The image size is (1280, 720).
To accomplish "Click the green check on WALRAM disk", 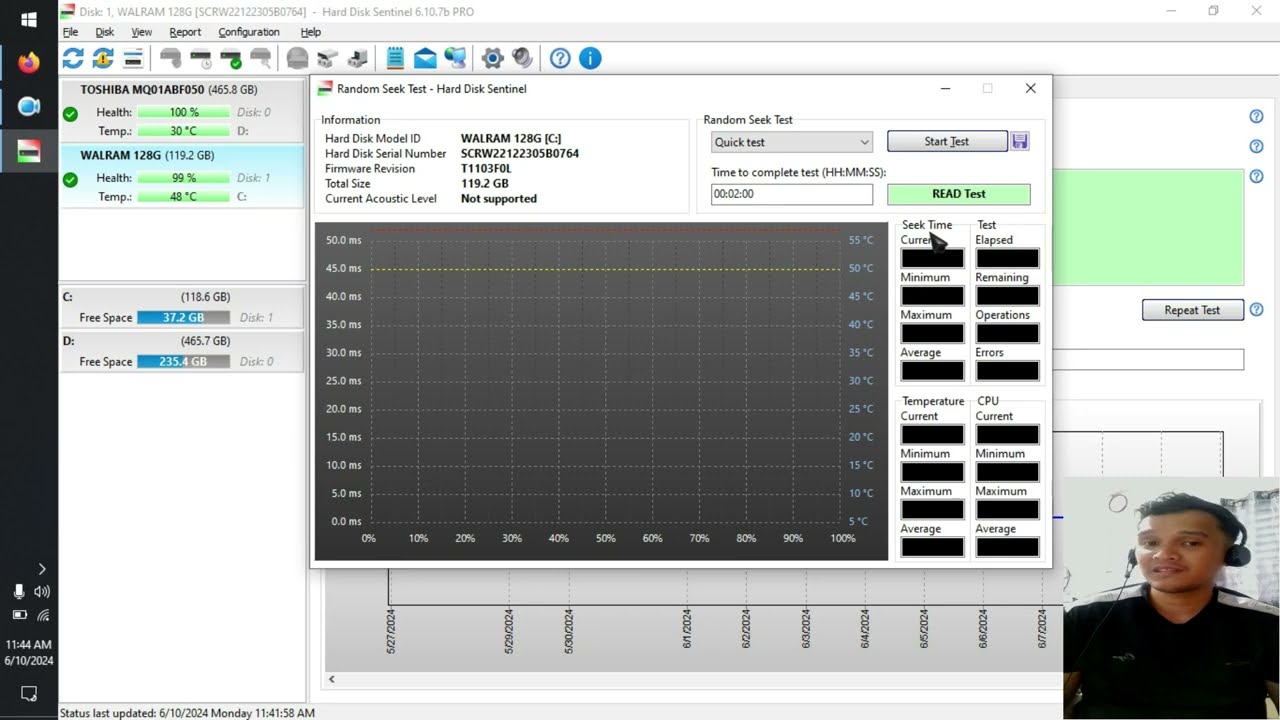I will click(x=70, y=180).
